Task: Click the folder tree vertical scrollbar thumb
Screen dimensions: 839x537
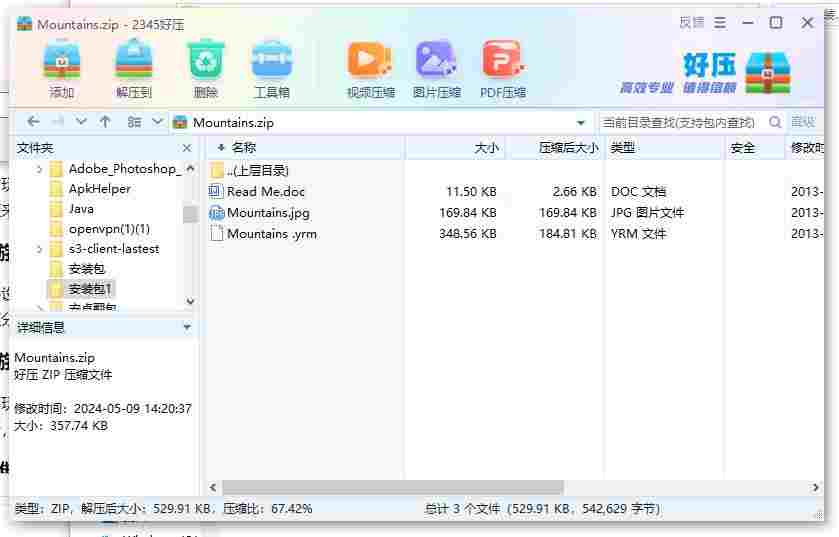Action: [x=190, y=214]
